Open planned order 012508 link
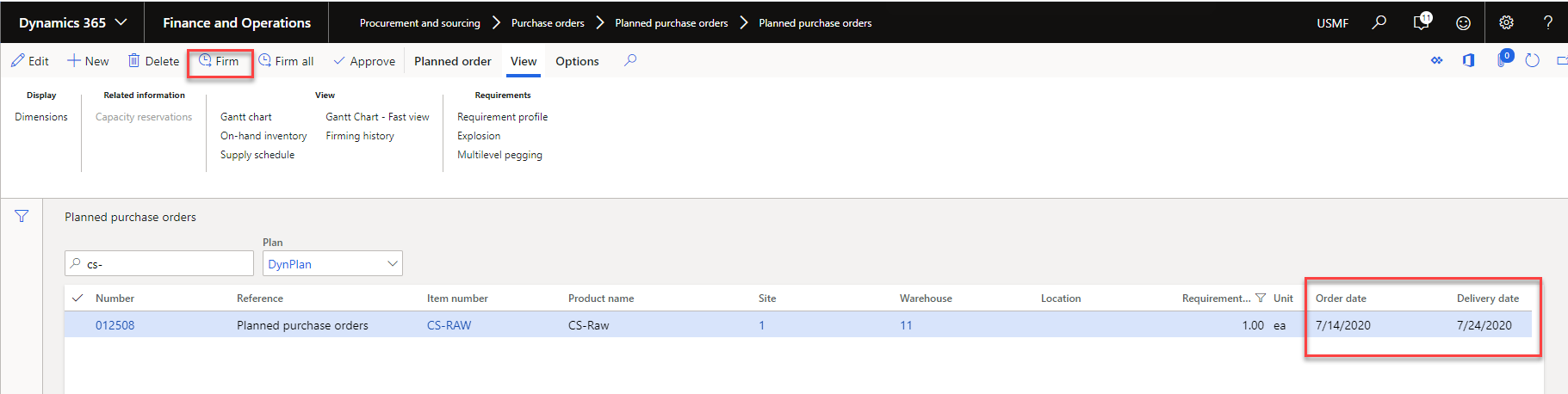 115,325
